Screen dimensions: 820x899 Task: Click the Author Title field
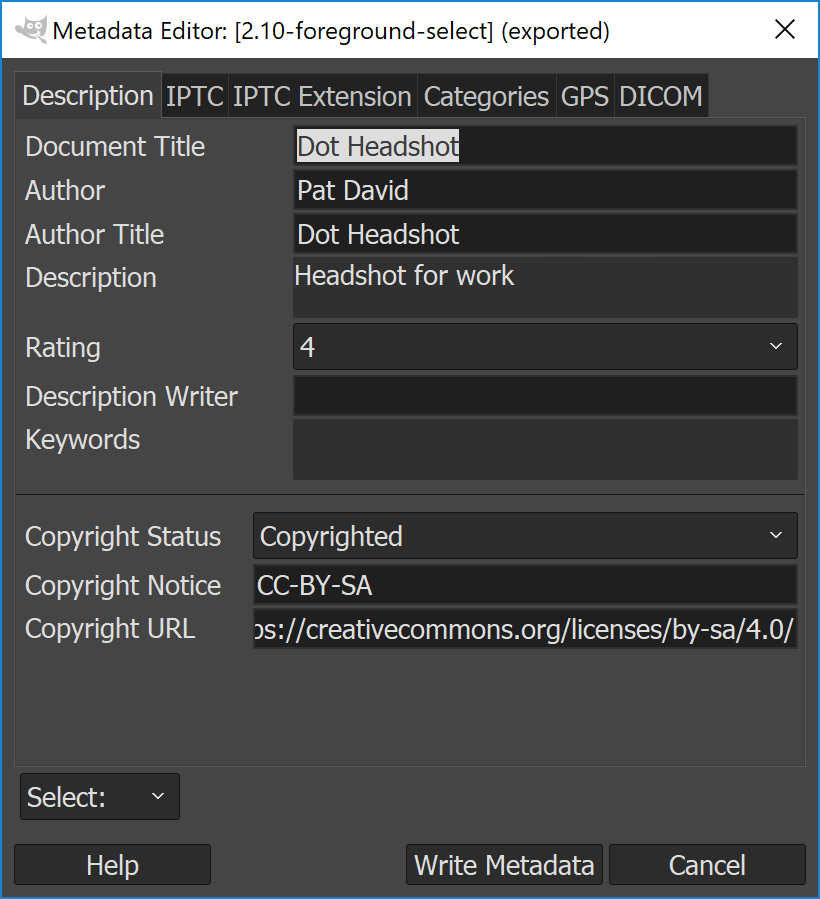coord(545,234)
